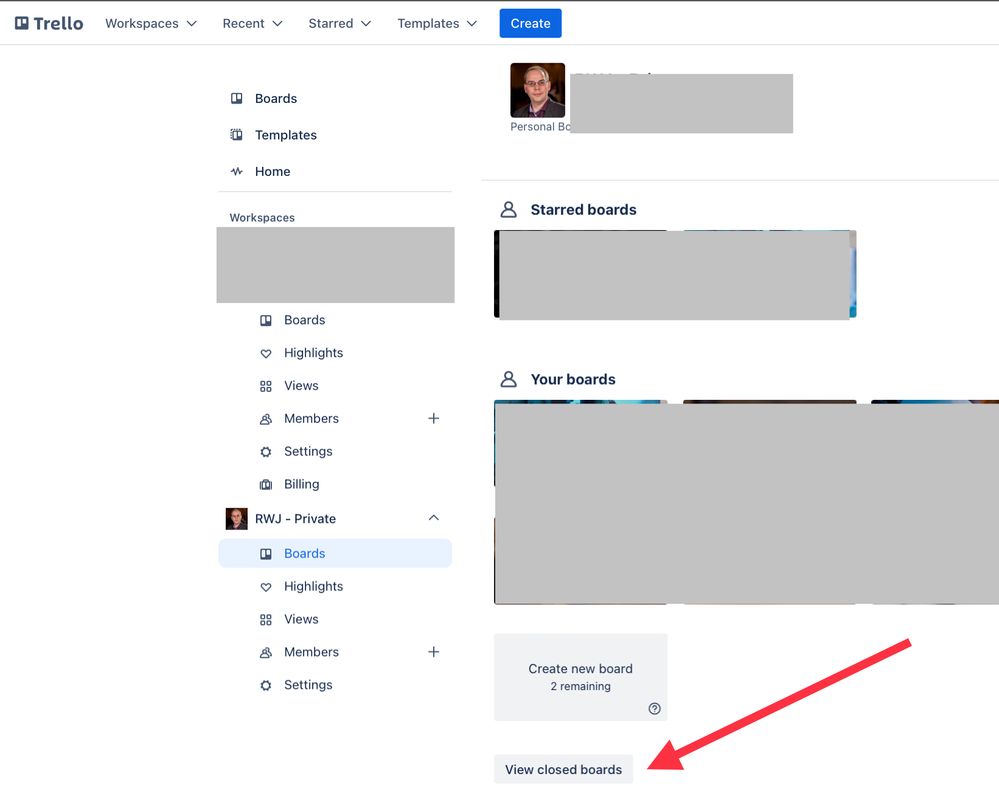Click the Workspaces section label

pyautogui.click(x=262, y=218)
